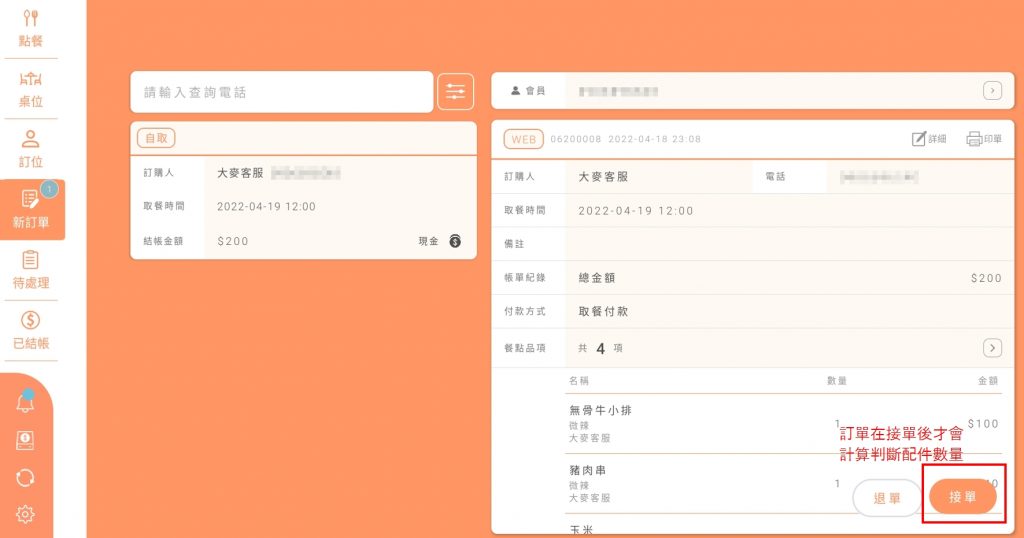
Task: Print the order with 印單
Action: coord(984,139)
